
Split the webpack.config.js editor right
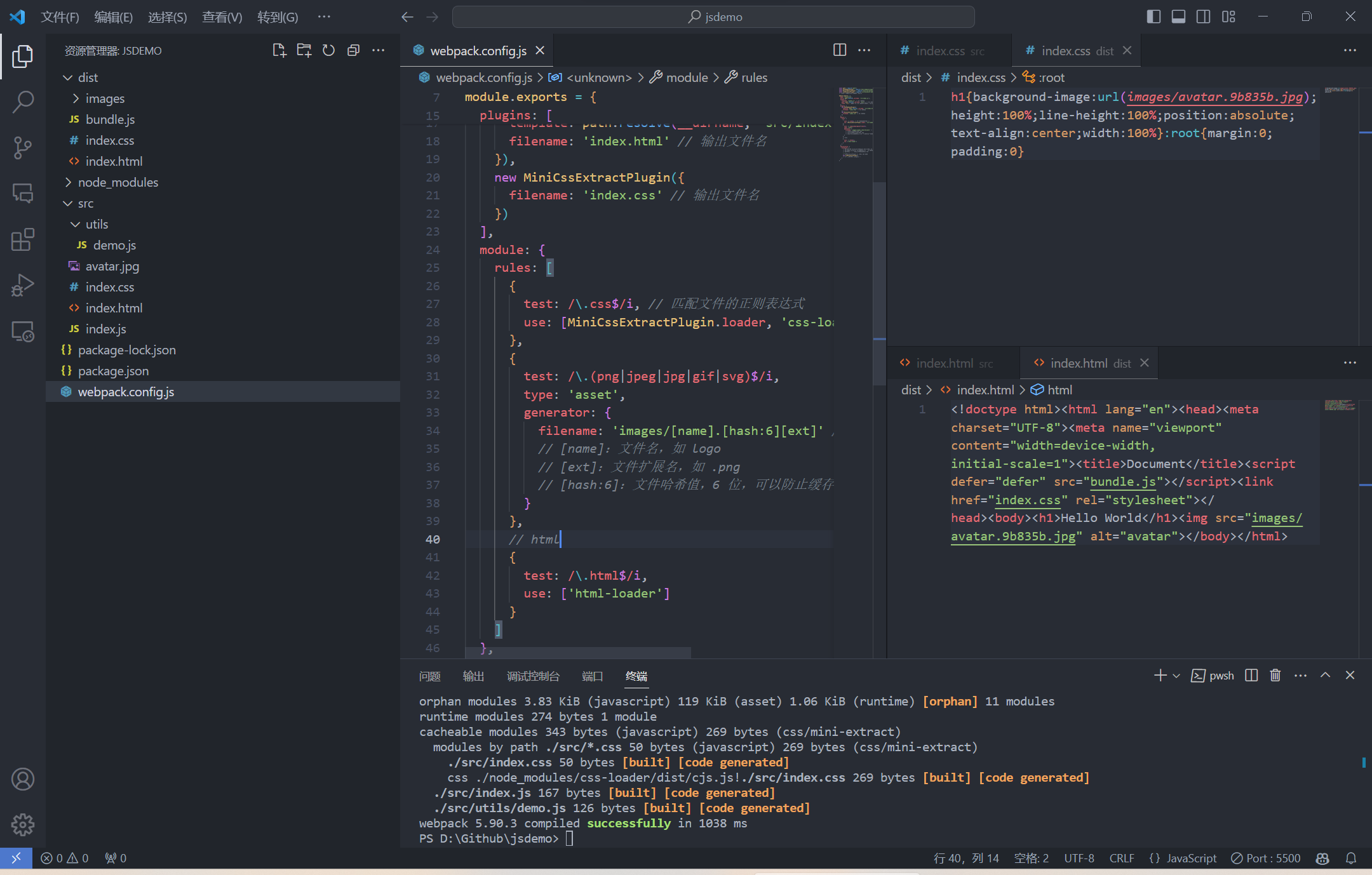839,50
